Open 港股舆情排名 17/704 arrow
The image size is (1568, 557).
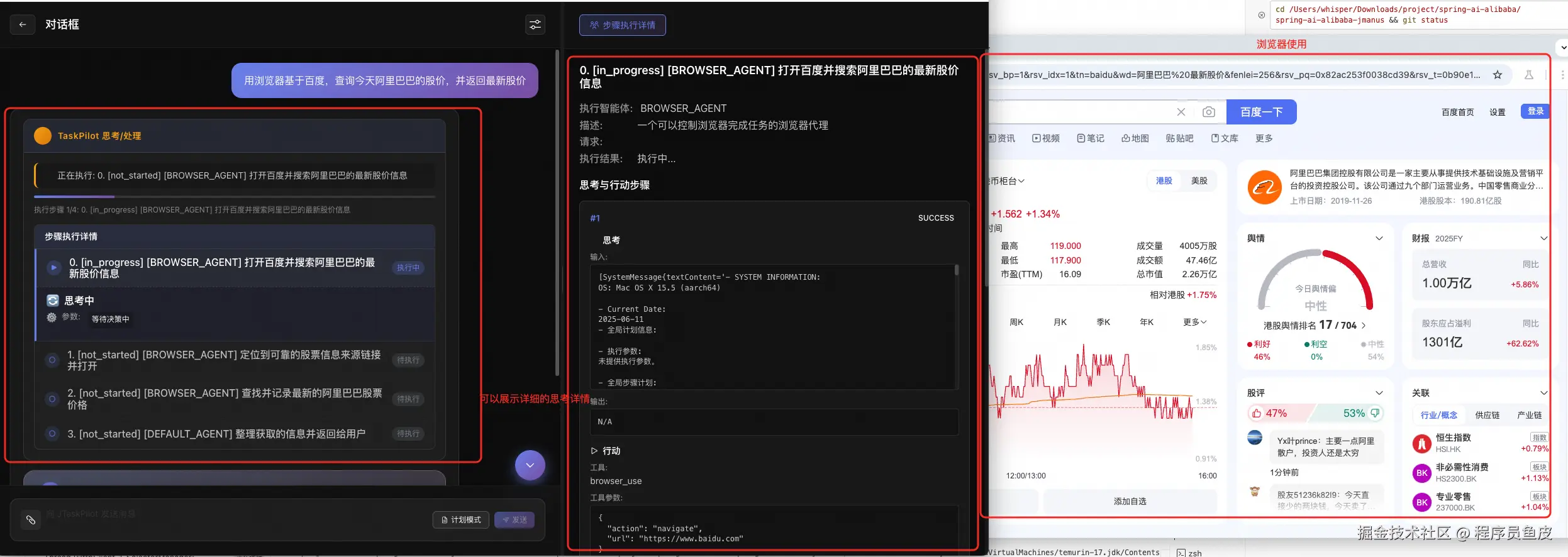[x=1364, y=326]
